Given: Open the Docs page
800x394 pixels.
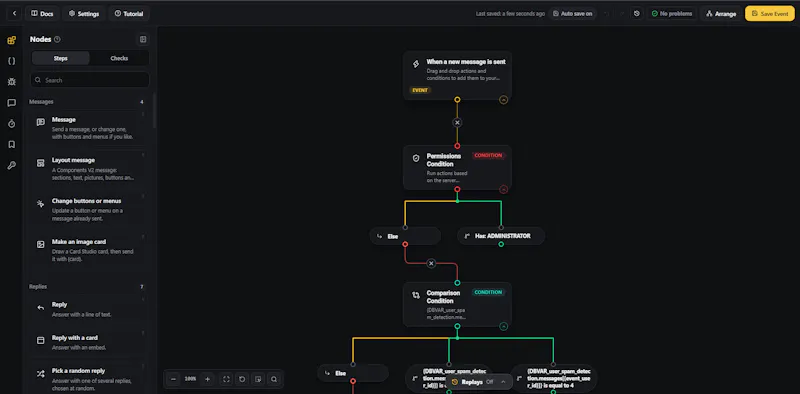Looking at the screenshot, I should (x=42, y=14).
